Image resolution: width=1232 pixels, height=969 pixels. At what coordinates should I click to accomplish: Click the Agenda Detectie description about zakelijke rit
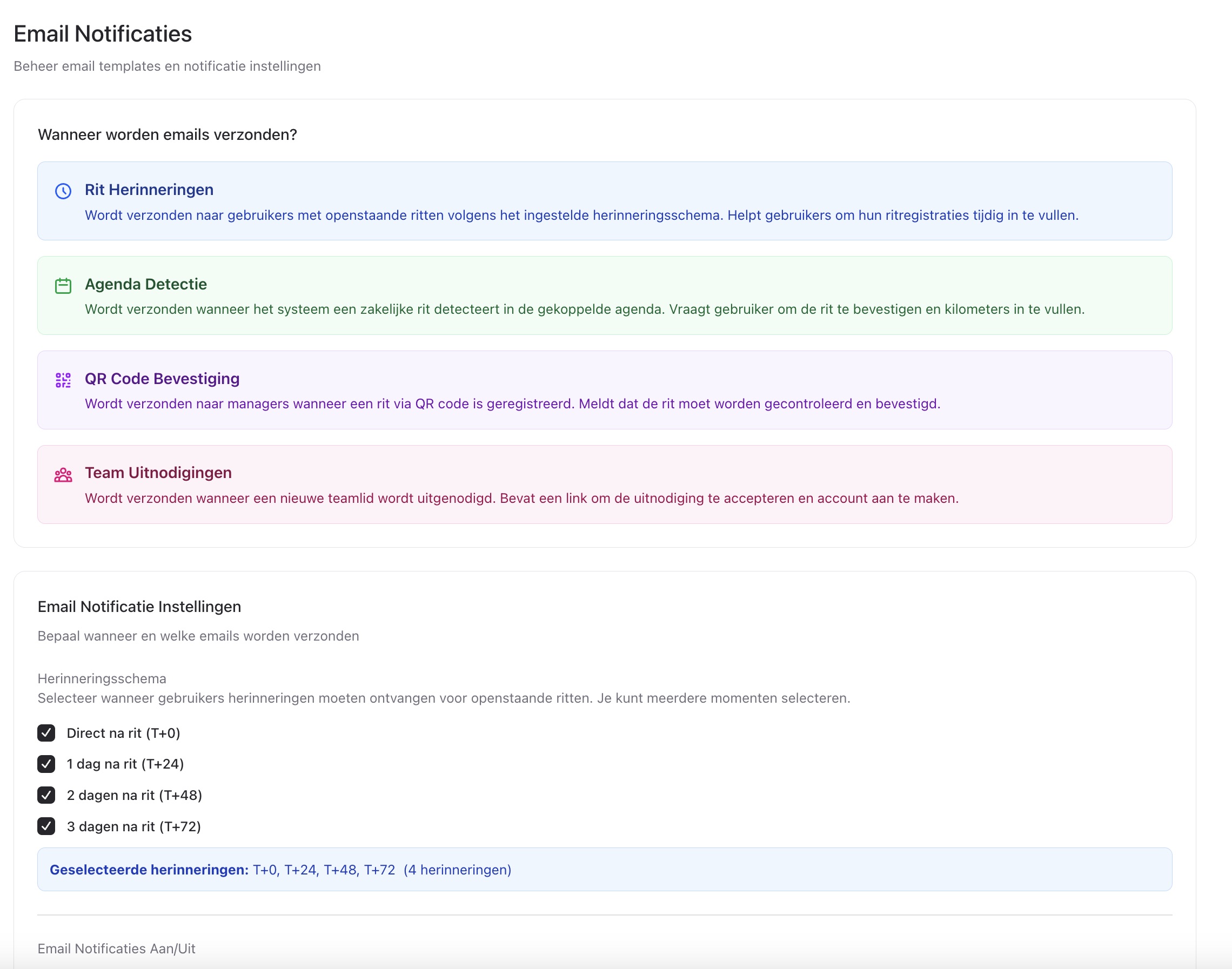click(585, 309)
